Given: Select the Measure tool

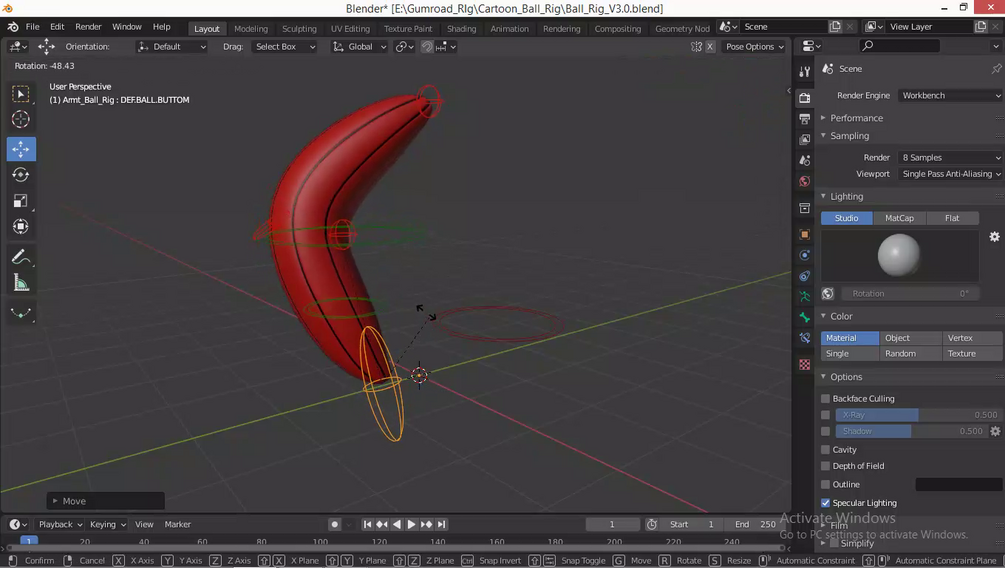Looking at the screenshot, I should click(x=21, y=283).
